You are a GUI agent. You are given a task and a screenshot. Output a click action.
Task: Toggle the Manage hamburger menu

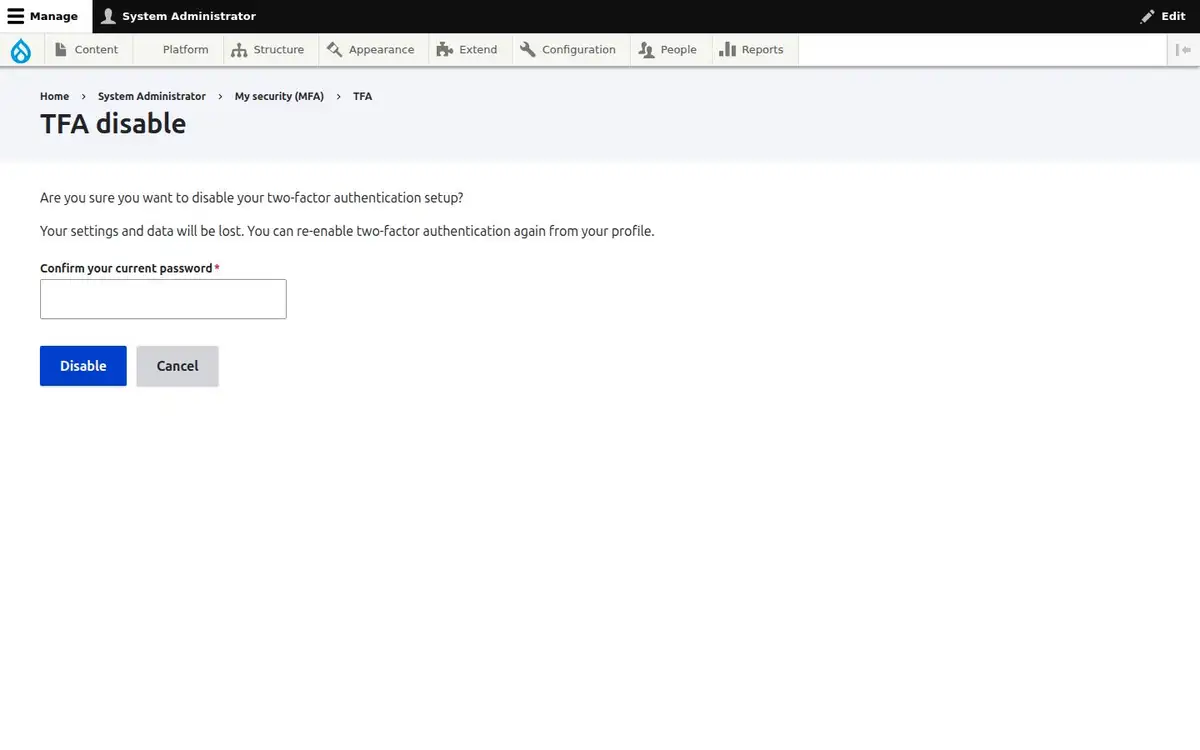point(43,16)
